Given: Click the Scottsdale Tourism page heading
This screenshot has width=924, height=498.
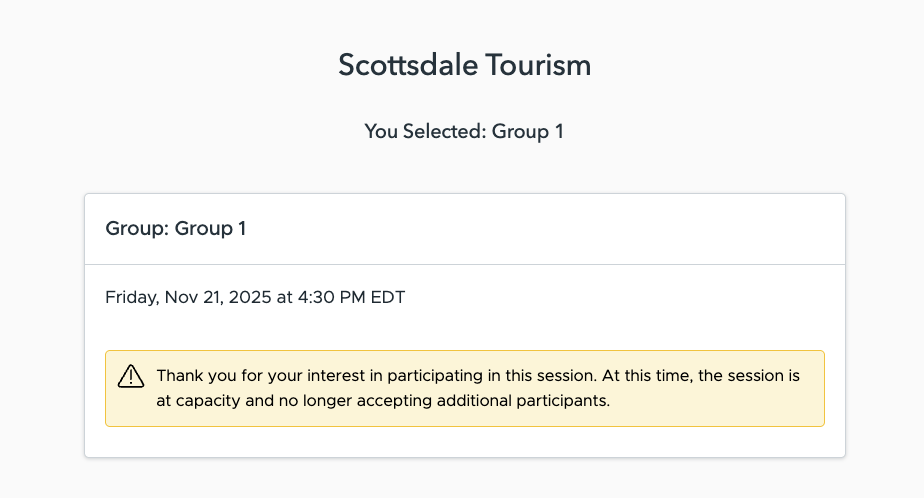Looking at the screenshot, I should pos(464,65).
